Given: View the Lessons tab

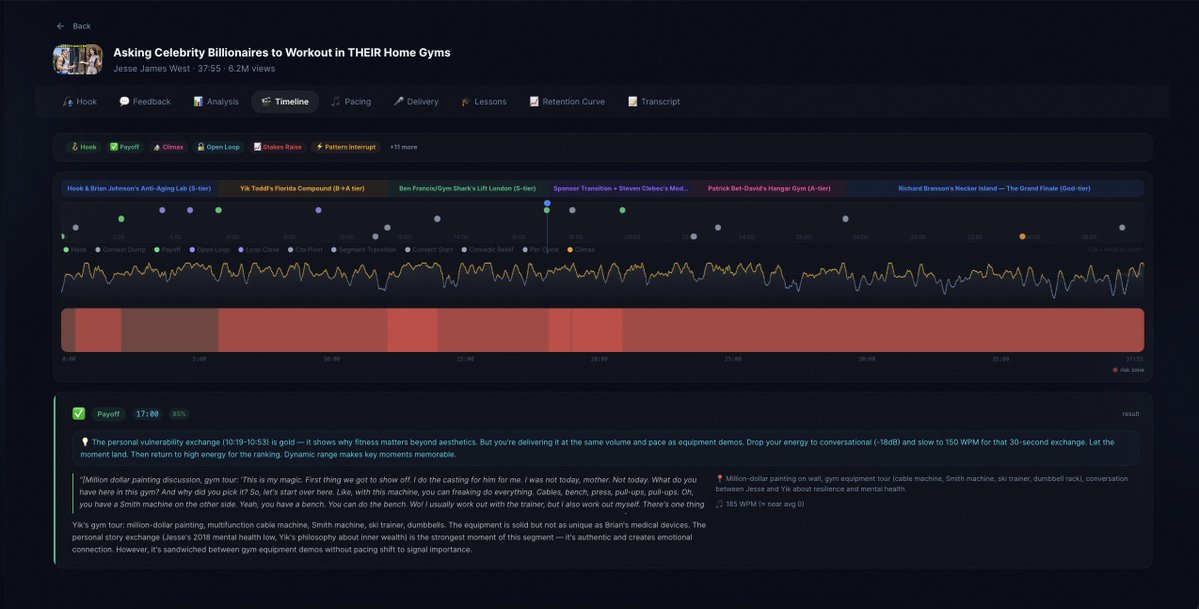Looking at the screenshot, I should pos(484,102).
